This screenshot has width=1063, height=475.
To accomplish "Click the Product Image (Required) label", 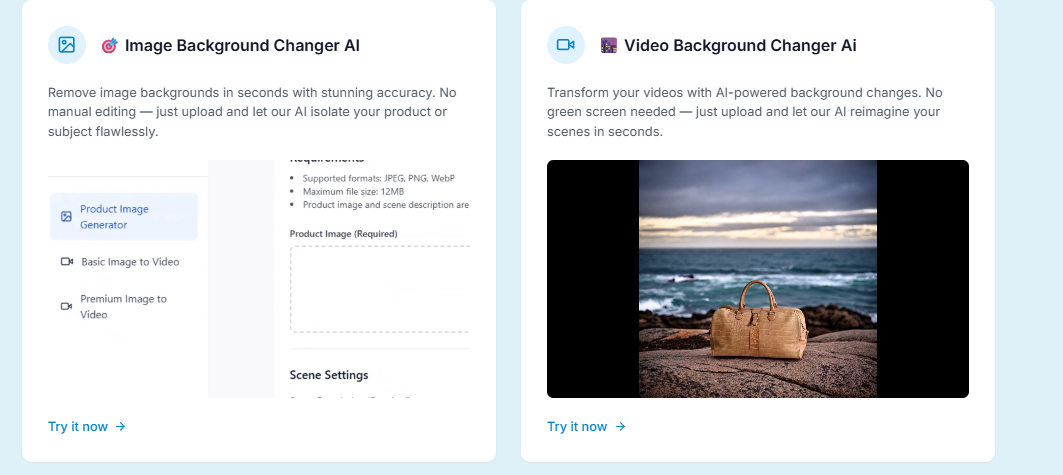I will pyautogui.click(x=343, y=233).
